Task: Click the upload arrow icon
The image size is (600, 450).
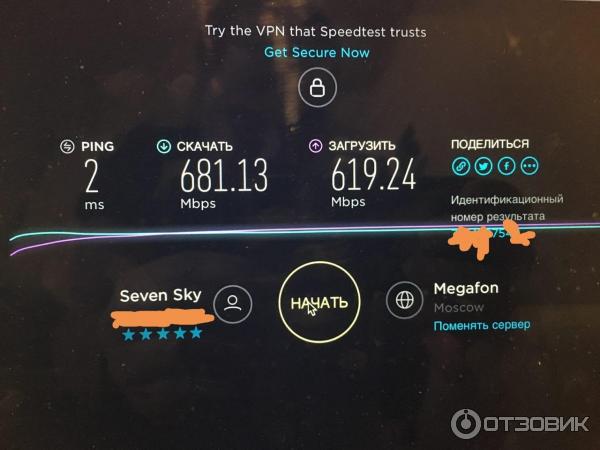Action: tap(316, 146)
